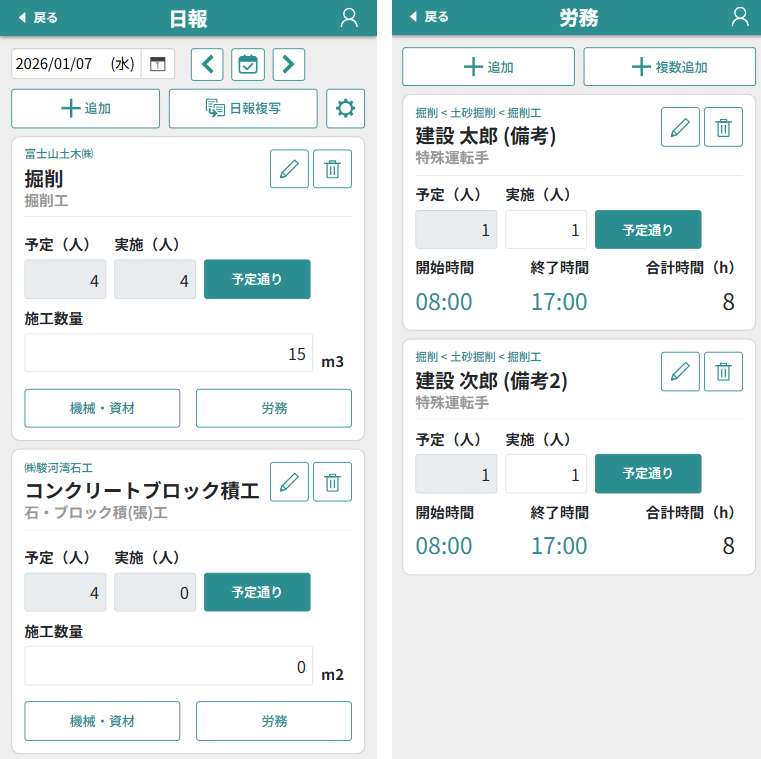Open 労務 for コンクリートブロック積工 entry
The image size is (761, 759).
pos(274,720)
